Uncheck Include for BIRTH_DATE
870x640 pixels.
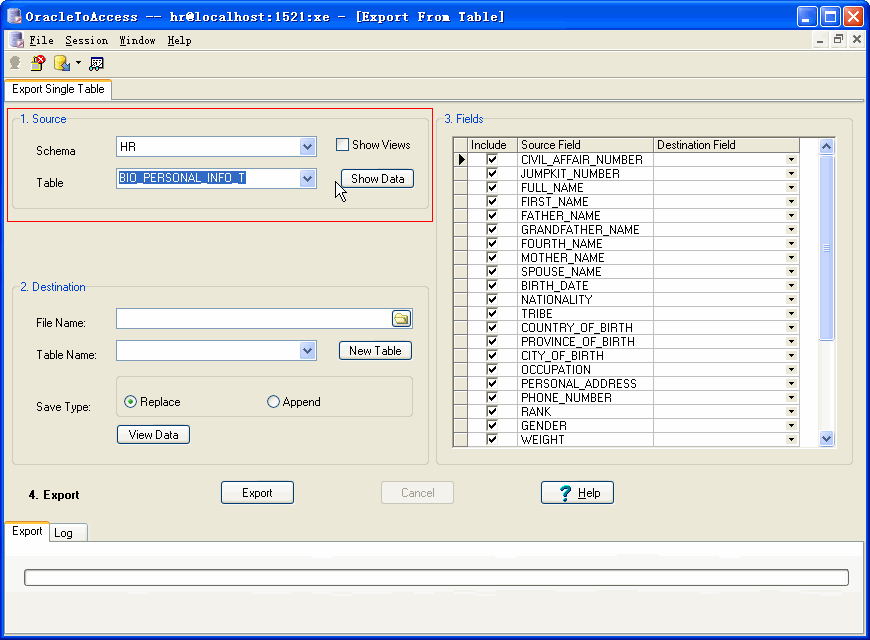click(492, 285)
